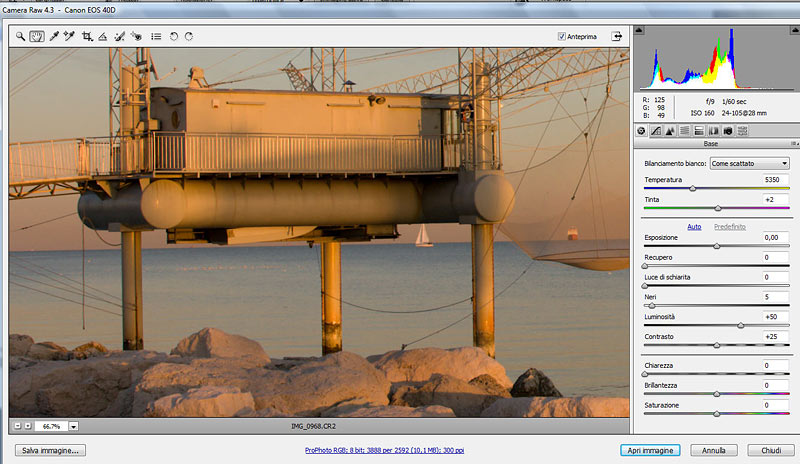800x464 pixels.
Task: Toggle full screen mode icon
Action: tap(617, 36)
